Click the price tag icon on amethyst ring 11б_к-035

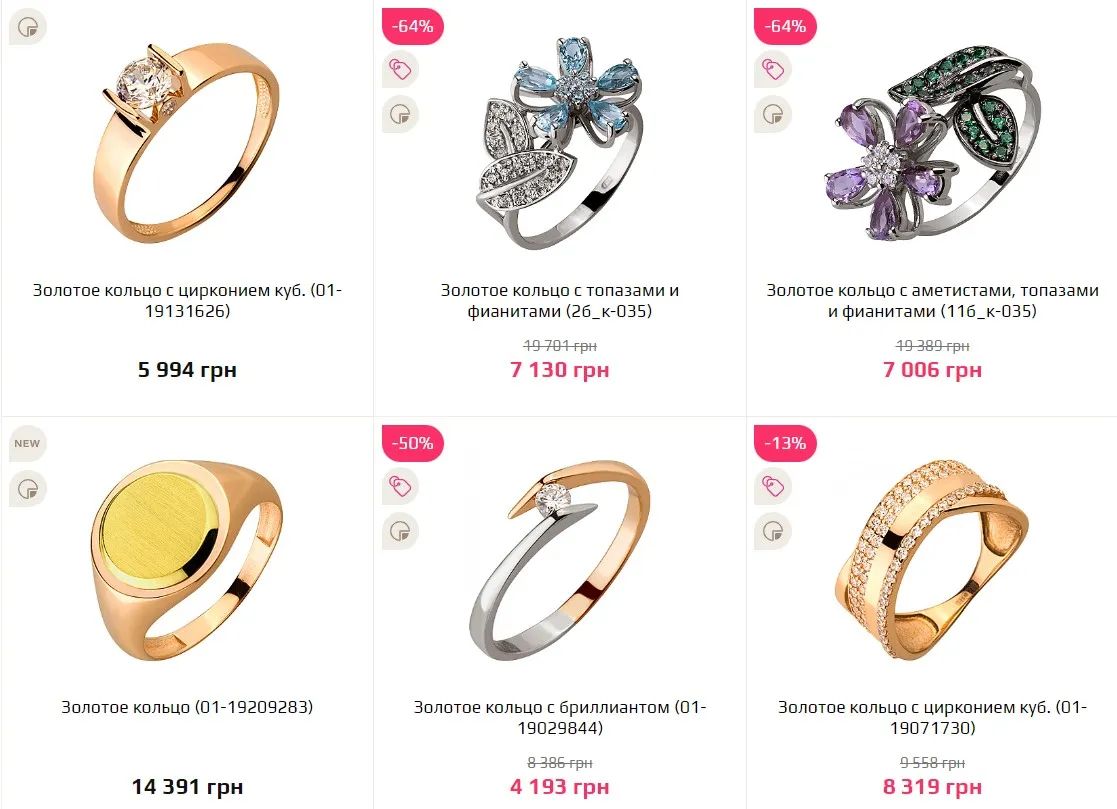point(773,70)
